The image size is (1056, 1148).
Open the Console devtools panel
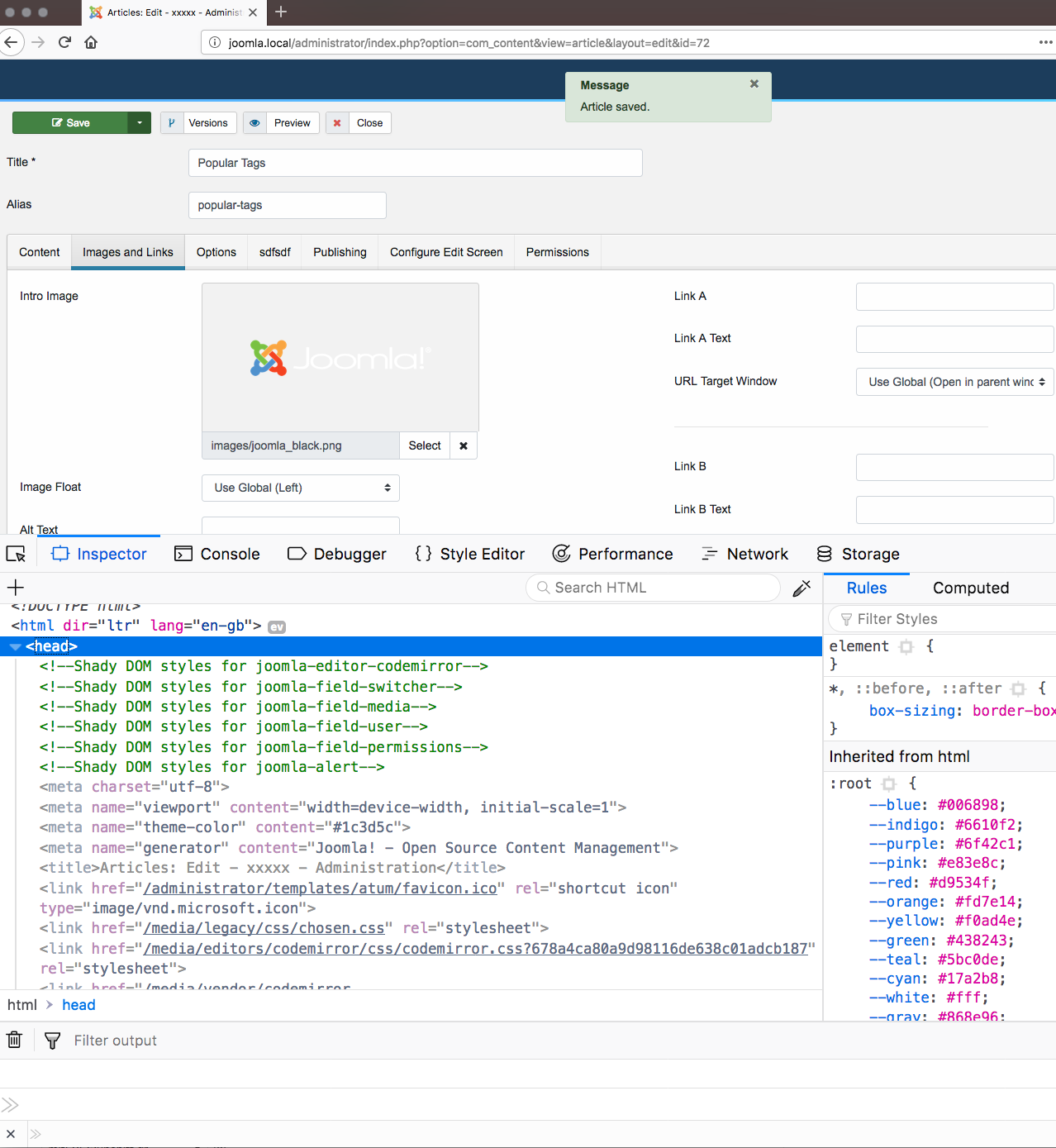click(217, 554)
